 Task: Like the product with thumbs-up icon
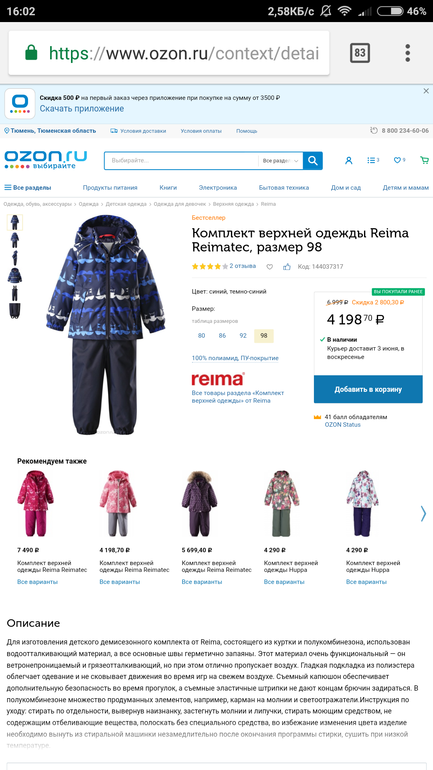(x=287, y=267)
